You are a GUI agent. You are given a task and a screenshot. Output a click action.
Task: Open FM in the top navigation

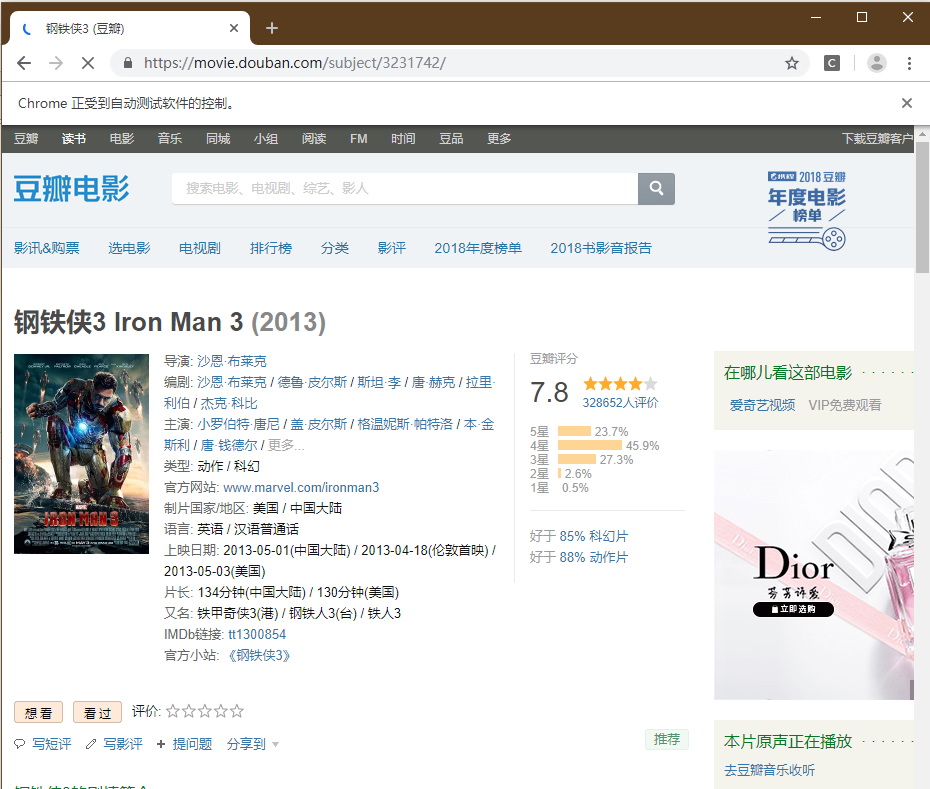[358, 139]
